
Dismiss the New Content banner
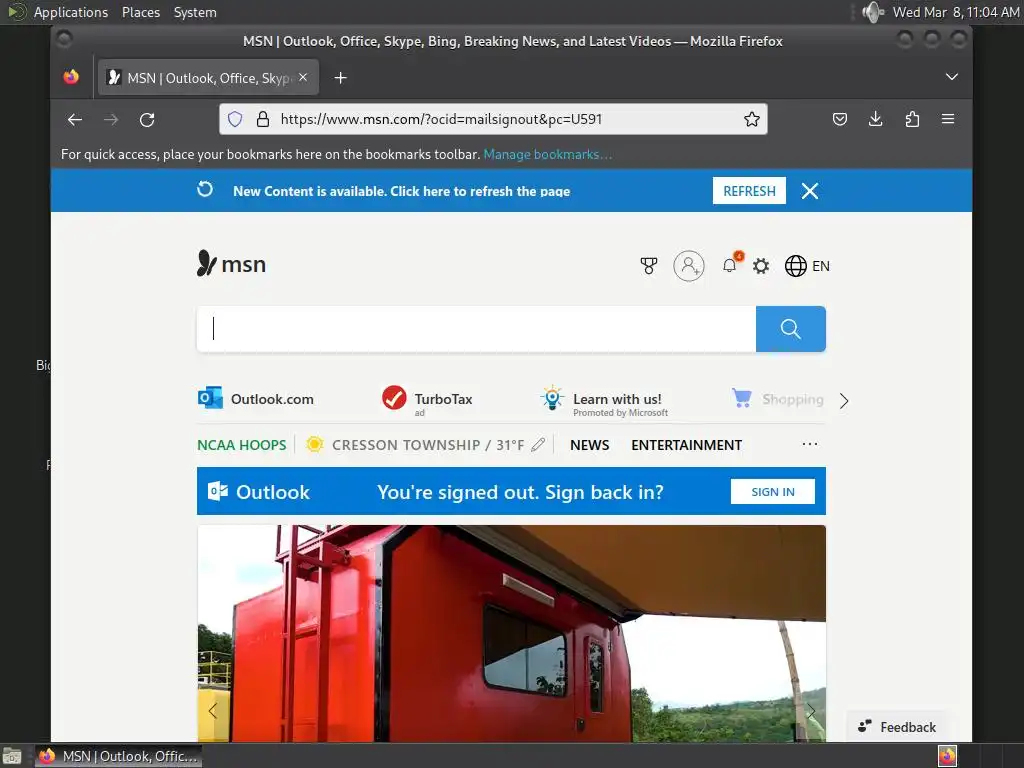810,191
